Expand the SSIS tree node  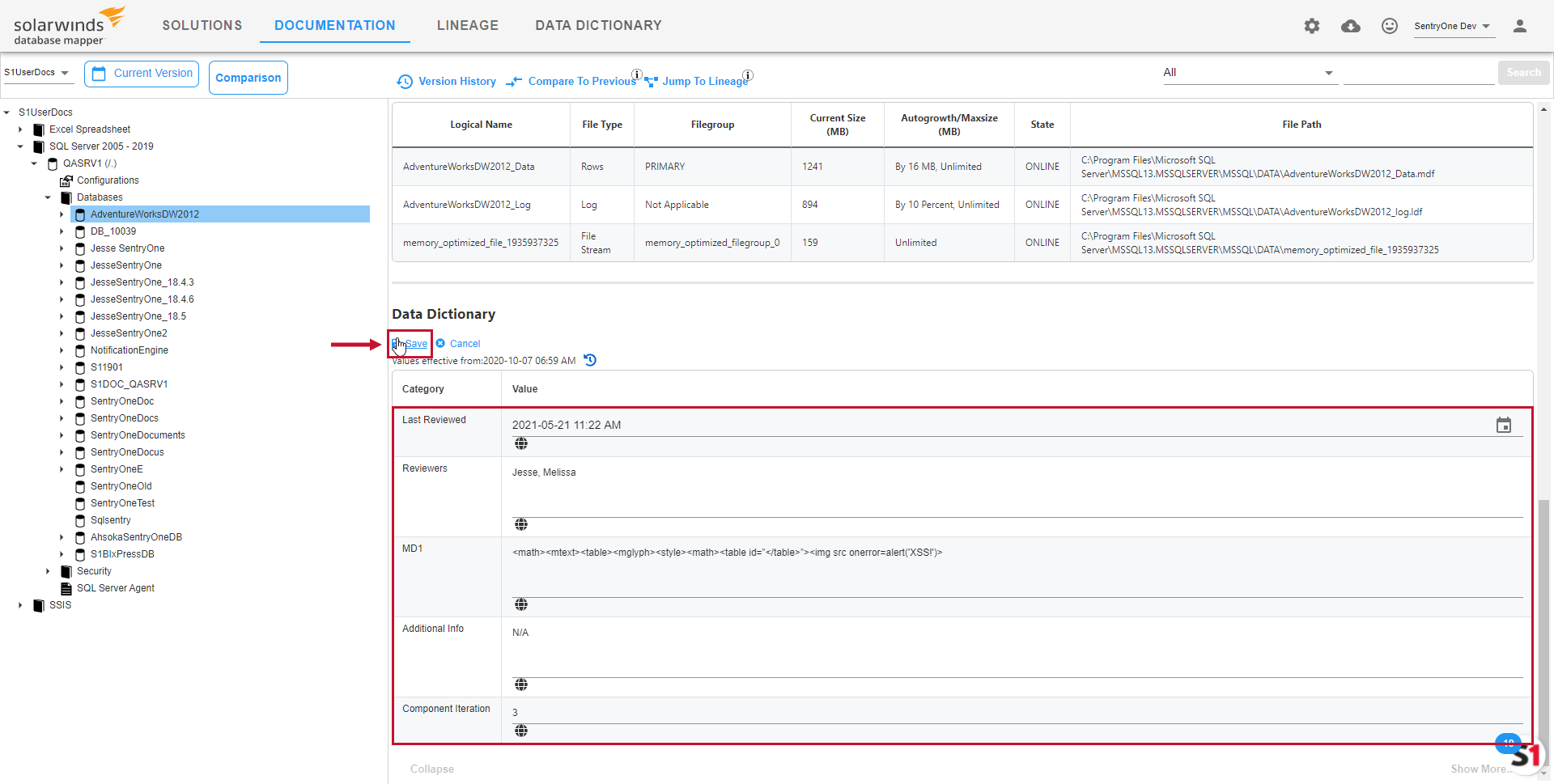pyautogui.click(x=20, y=605)
